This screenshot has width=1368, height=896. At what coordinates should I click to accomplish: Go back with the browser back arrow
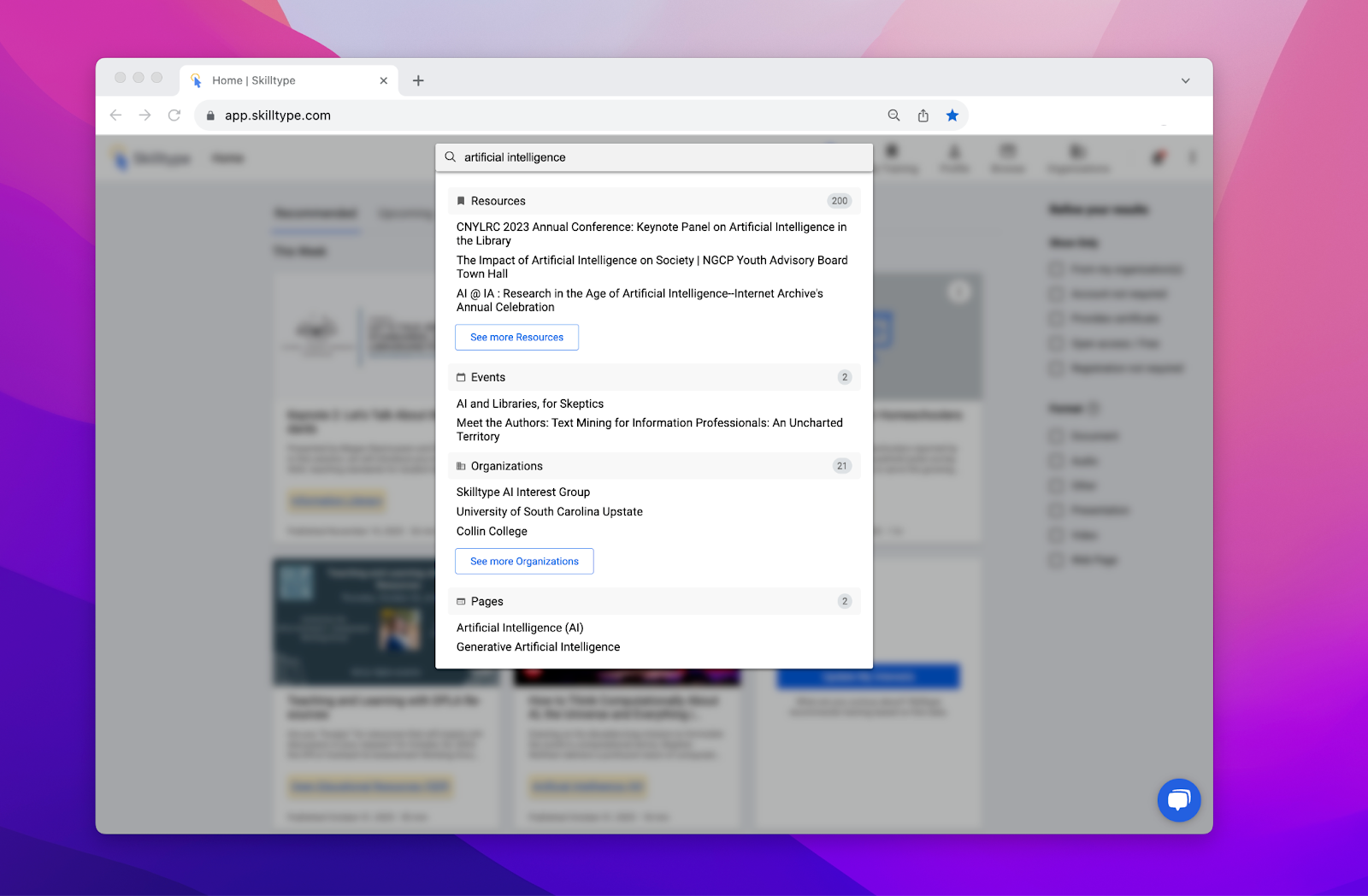click(x=116, y=115)
